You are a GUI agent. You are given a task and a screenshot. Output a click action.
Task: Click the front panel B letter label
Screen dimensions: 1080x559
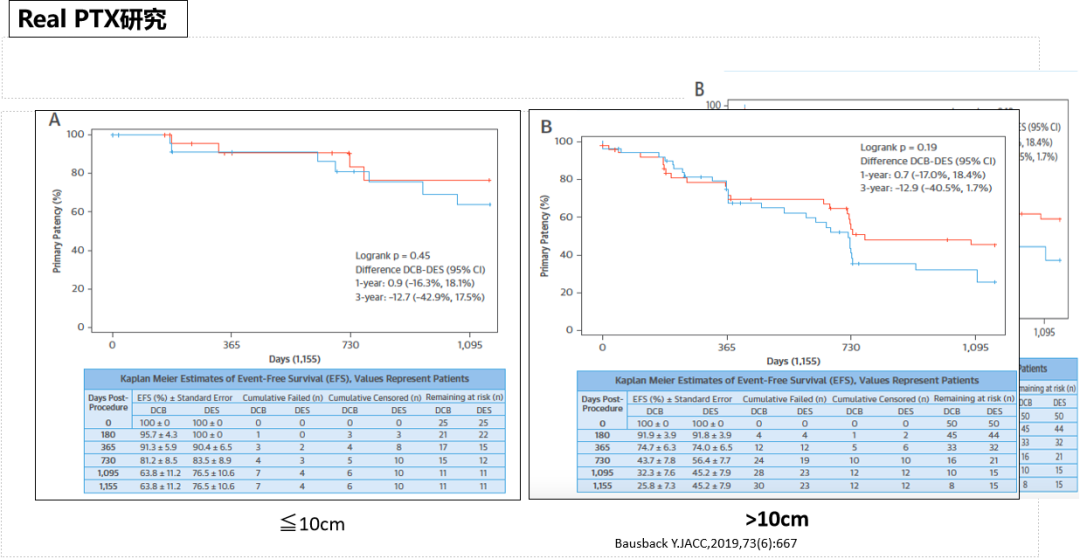[x=546, y=127]
